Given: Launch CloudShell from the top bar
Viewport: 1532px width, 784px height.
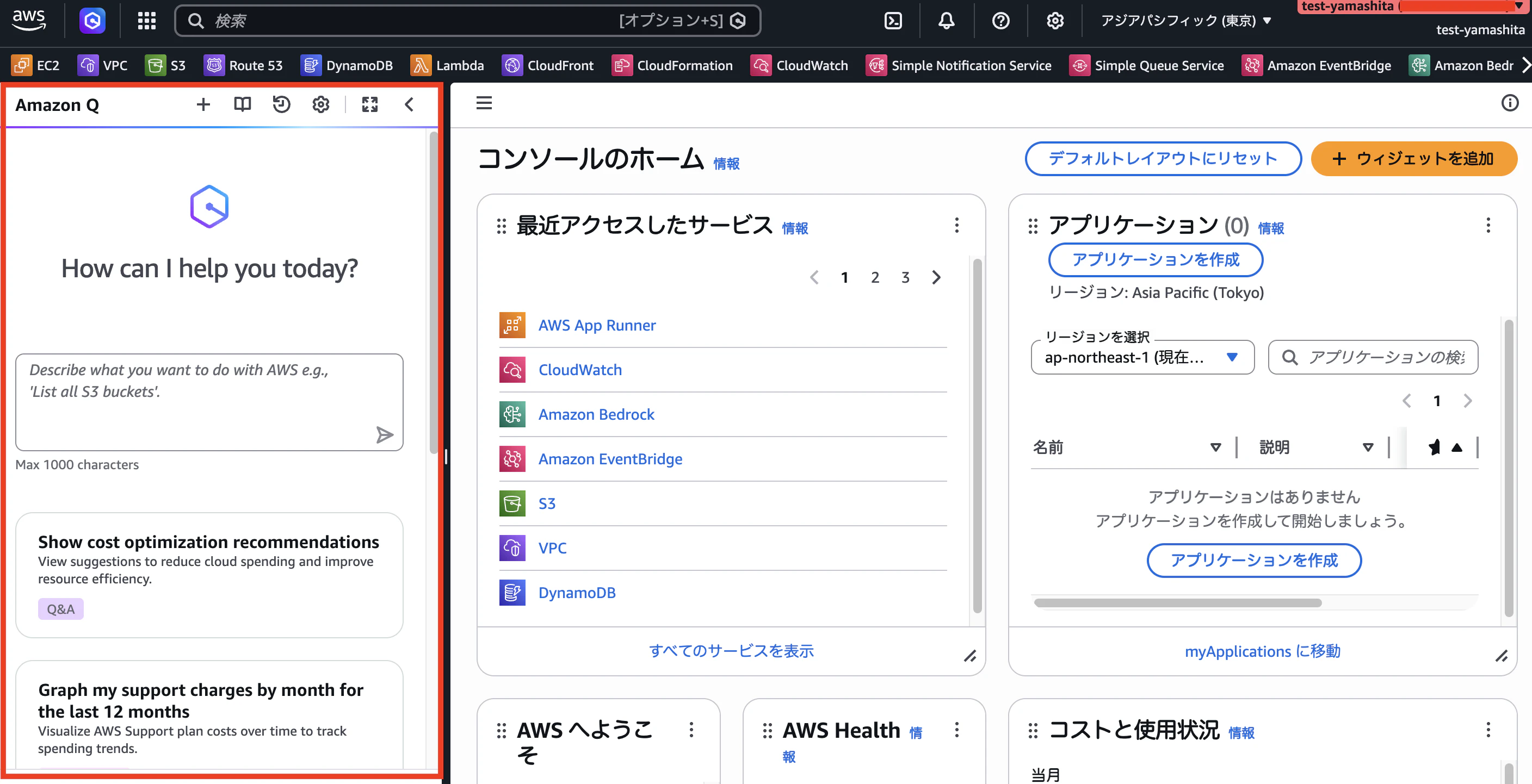Looking at the screenshot, I should click(893, 21).
